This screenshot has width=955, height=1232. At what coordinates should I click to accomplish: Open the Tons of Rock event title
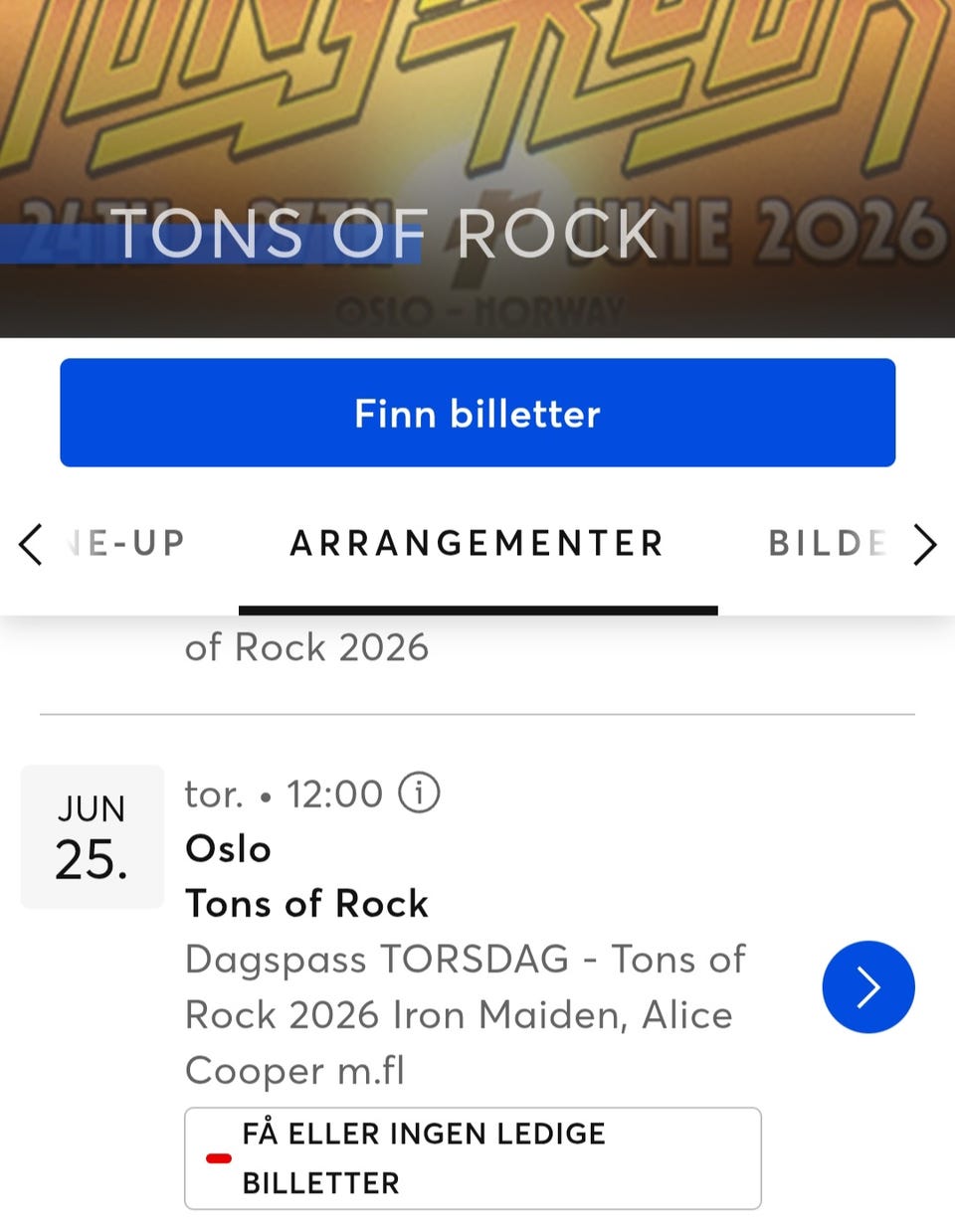pos(306,903)
